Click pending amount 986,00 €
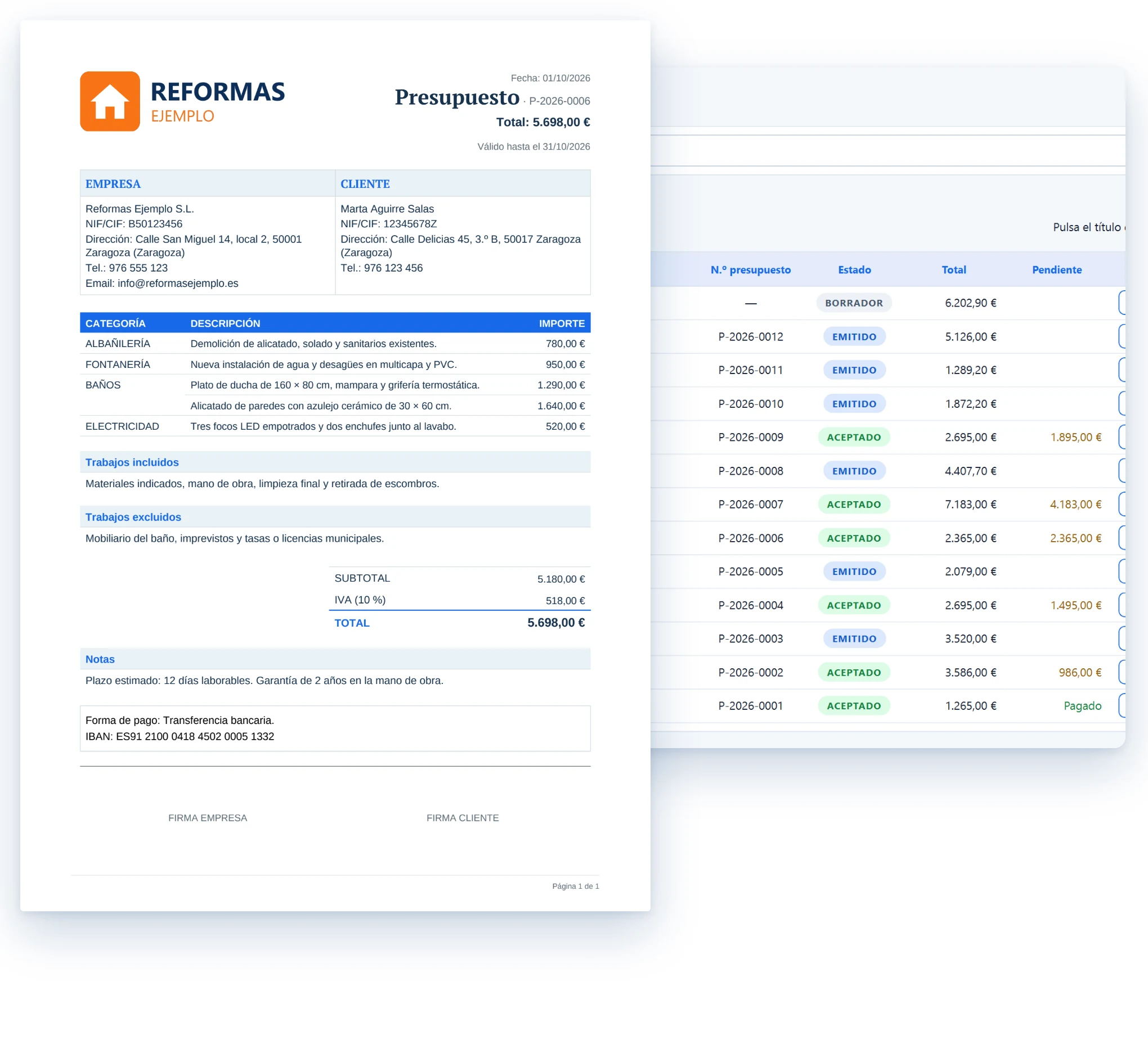The height and width of the screenshot is (1053, 1148). click(x=1079, y=672)
